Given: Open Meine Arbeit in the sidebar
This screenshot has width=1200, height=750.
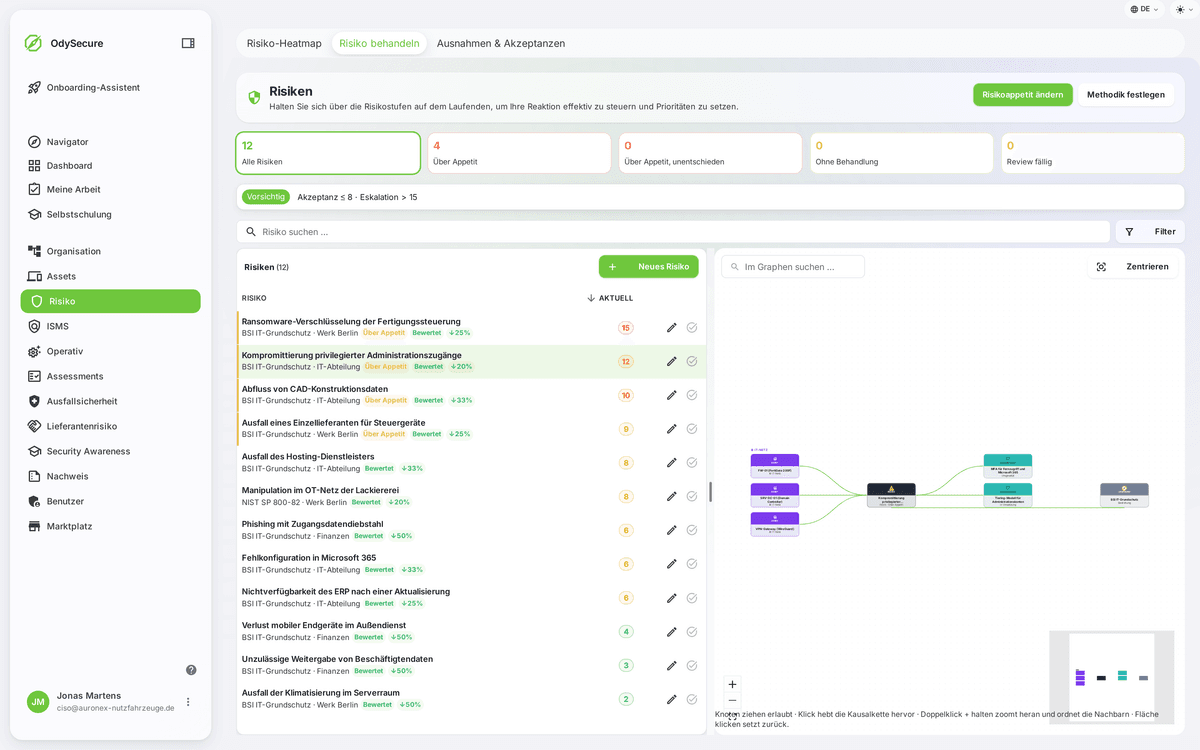Looking at the screenshot, I should (x=110, y=189).
